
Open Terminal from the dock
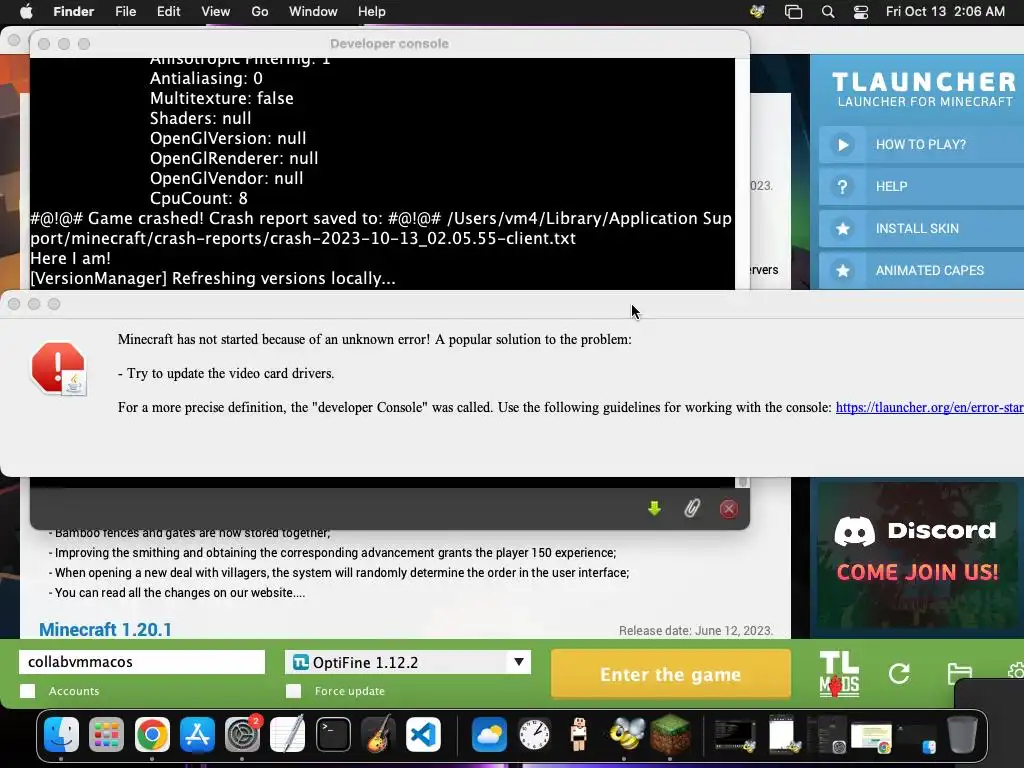tap(333, 734)
